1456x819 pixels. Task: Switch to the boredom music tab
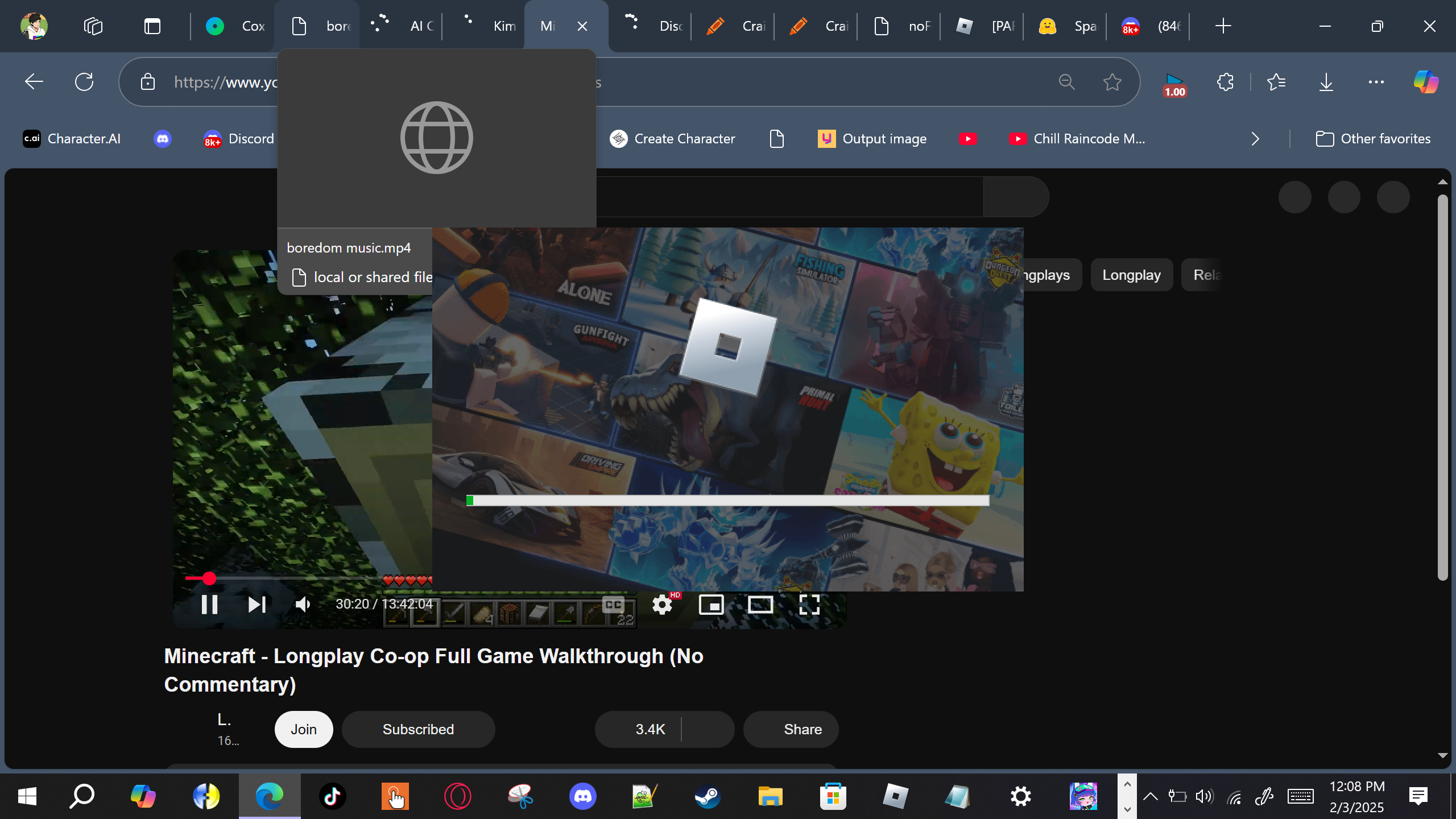point(317,26)
